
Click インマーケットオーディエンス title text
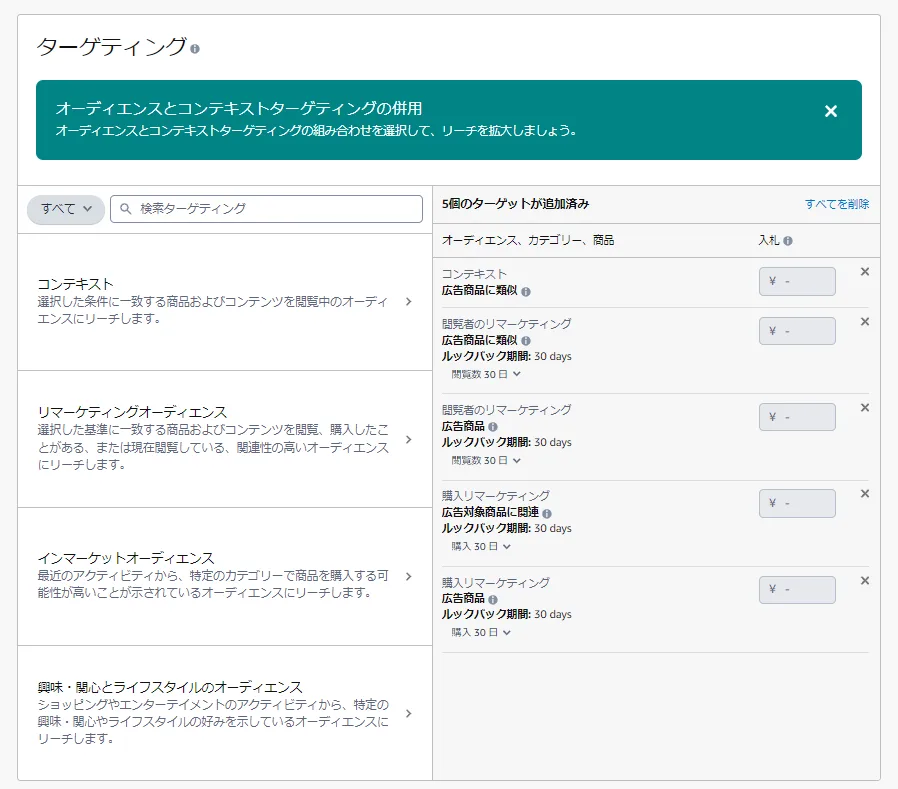tap(126, 558)
